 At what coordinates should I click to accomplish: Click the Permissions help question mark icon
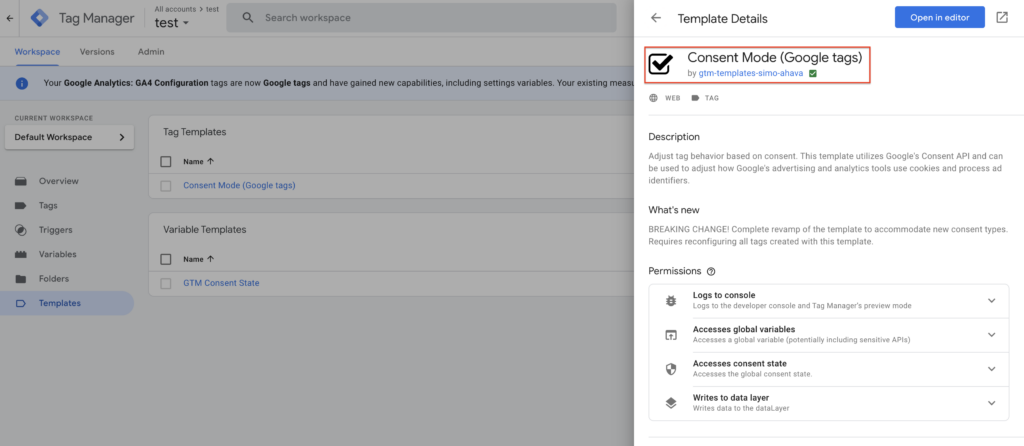pos(711,271)
